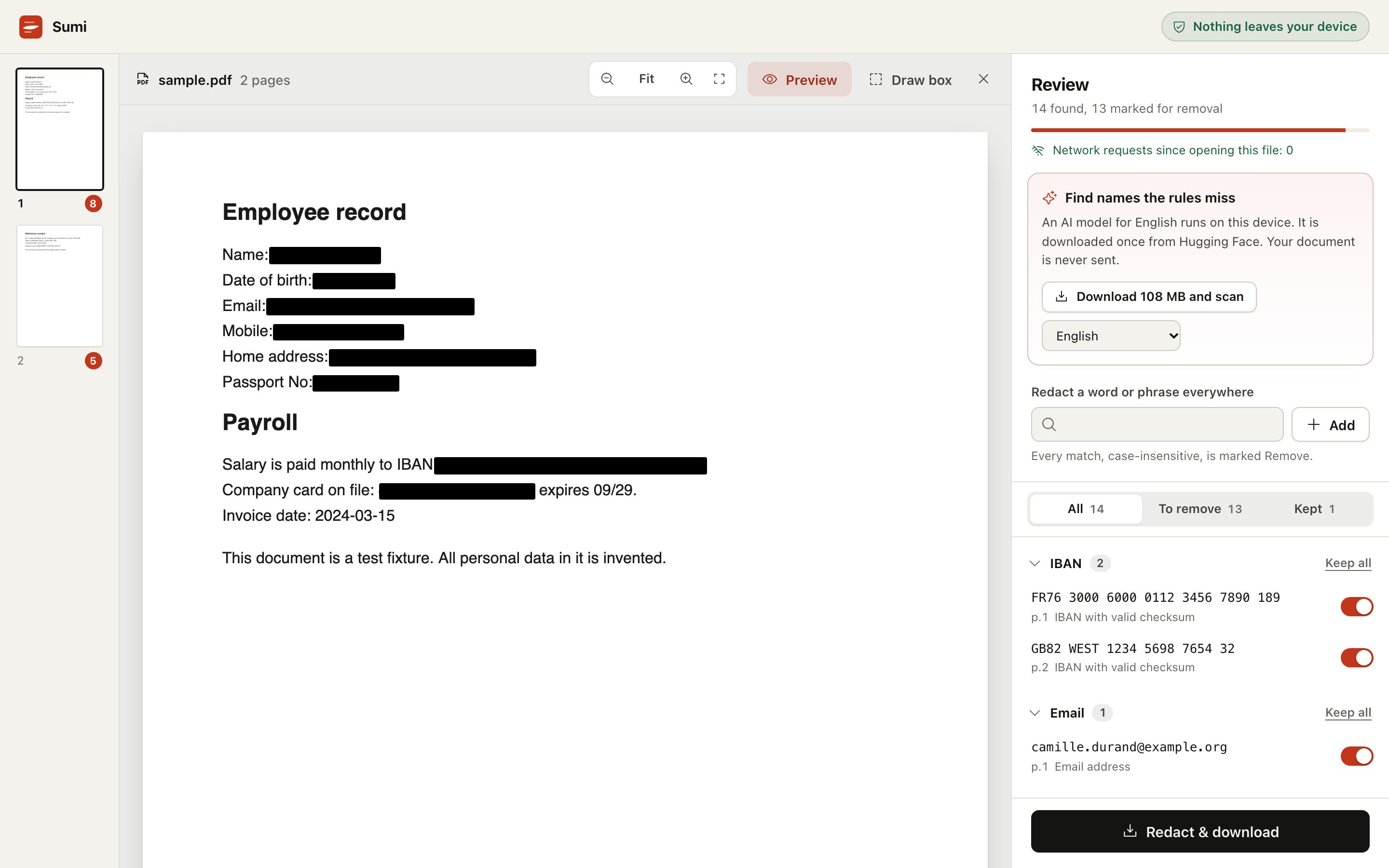Viewport: 1389px width, 868px height.
Task: Open the English language dropdown
Action: pos(1111,336)
